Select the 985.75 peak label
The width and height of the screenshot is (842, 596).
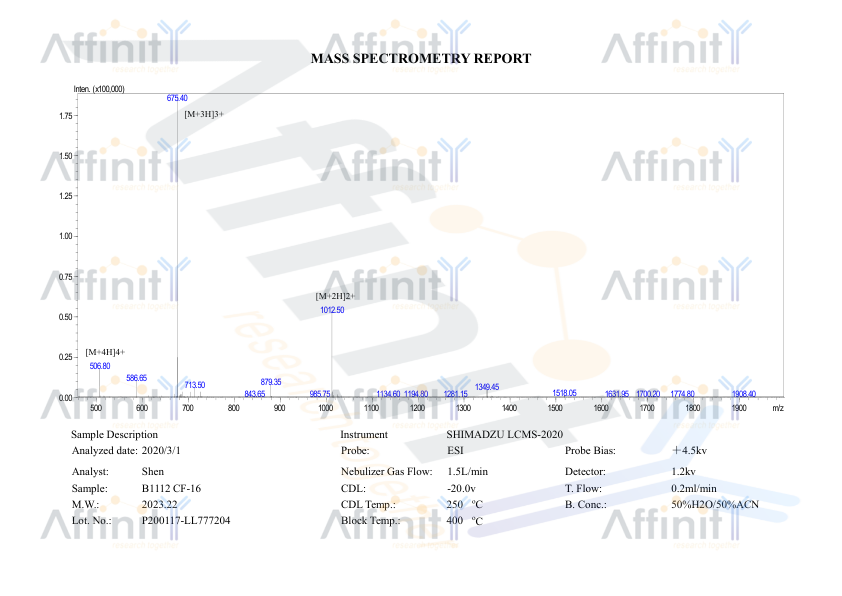point(320,394)
